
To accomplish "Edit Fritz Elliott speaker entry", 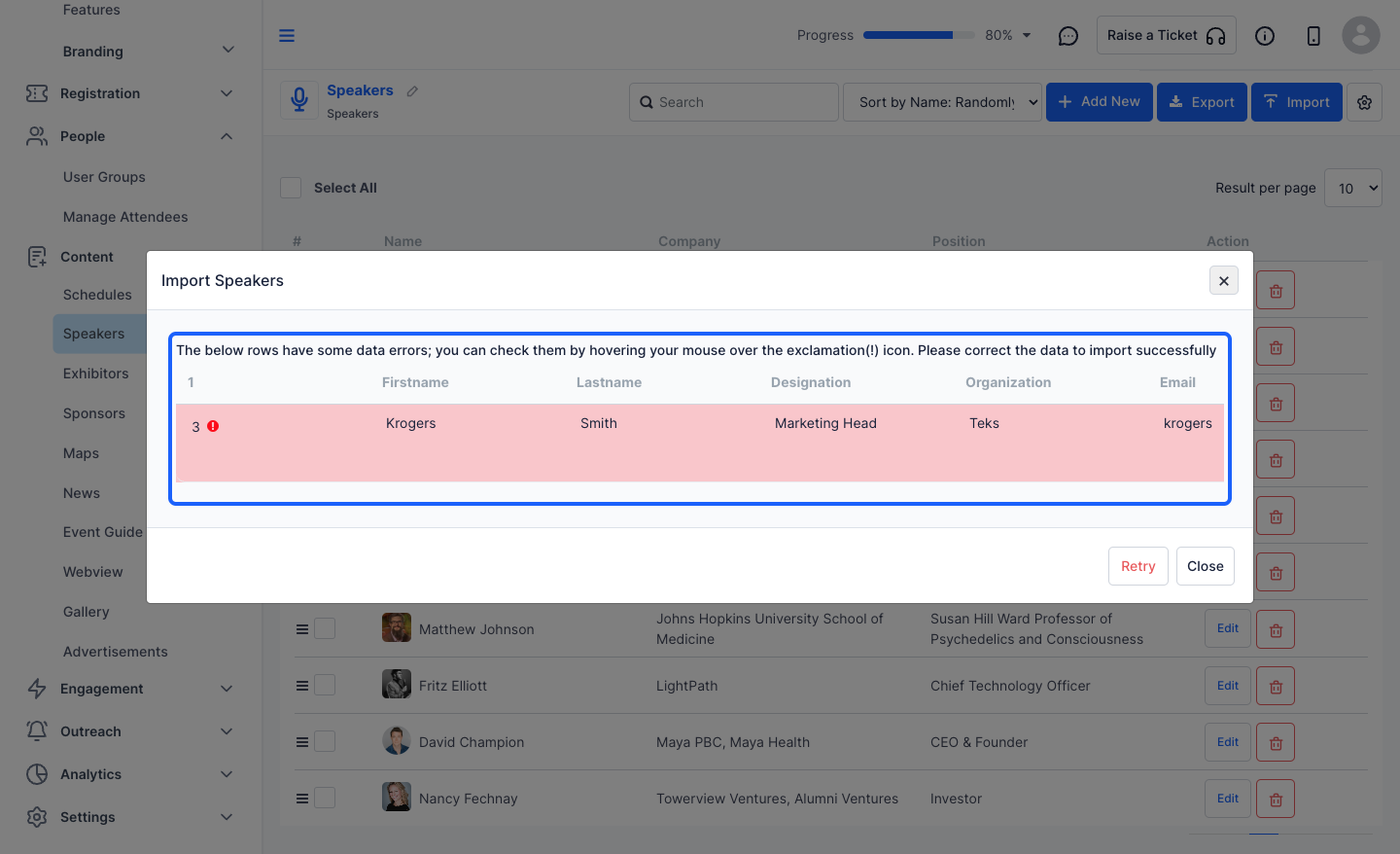I will coord(1228,686).
